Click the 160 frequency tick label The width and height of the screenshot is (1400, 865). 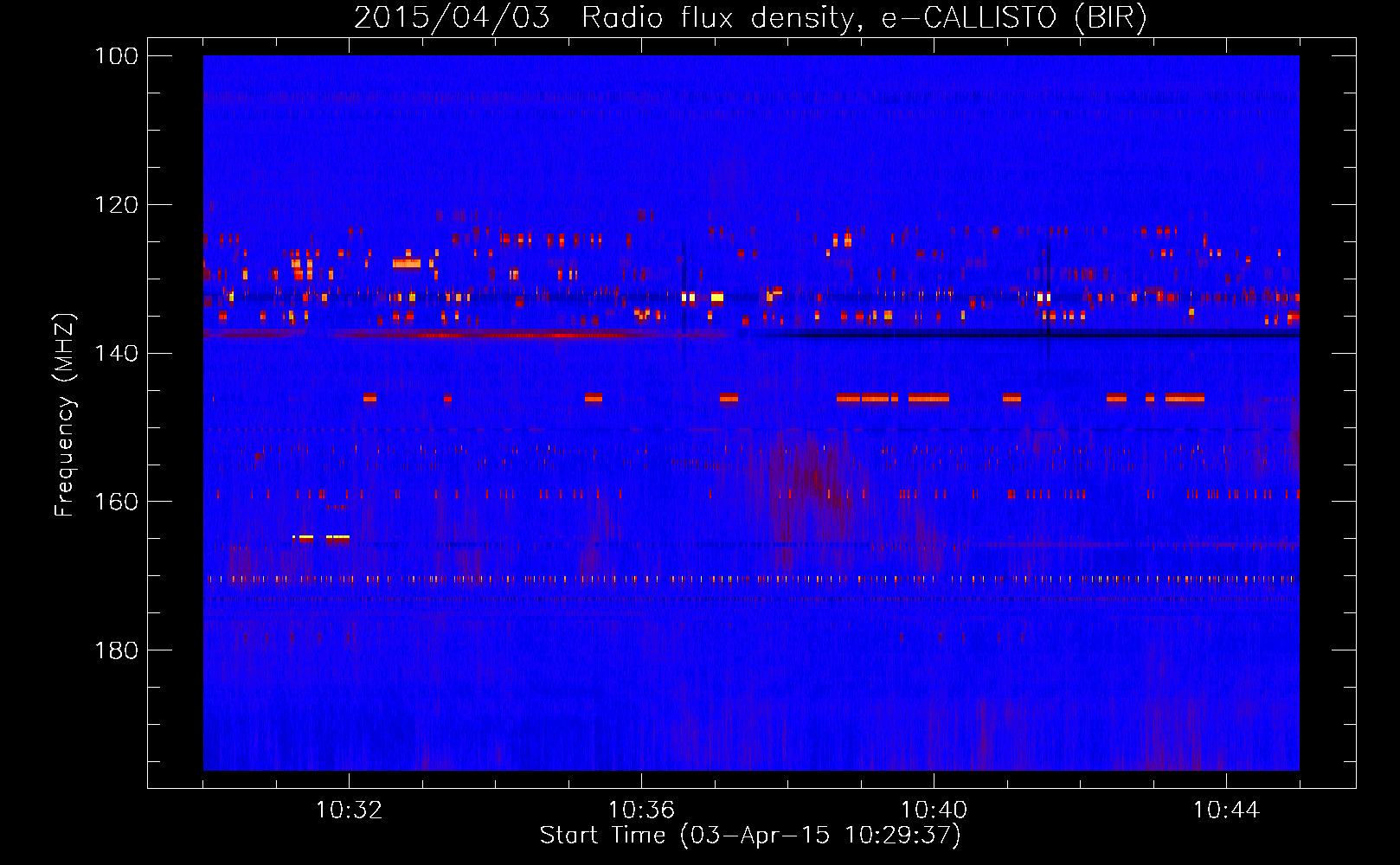117,502
